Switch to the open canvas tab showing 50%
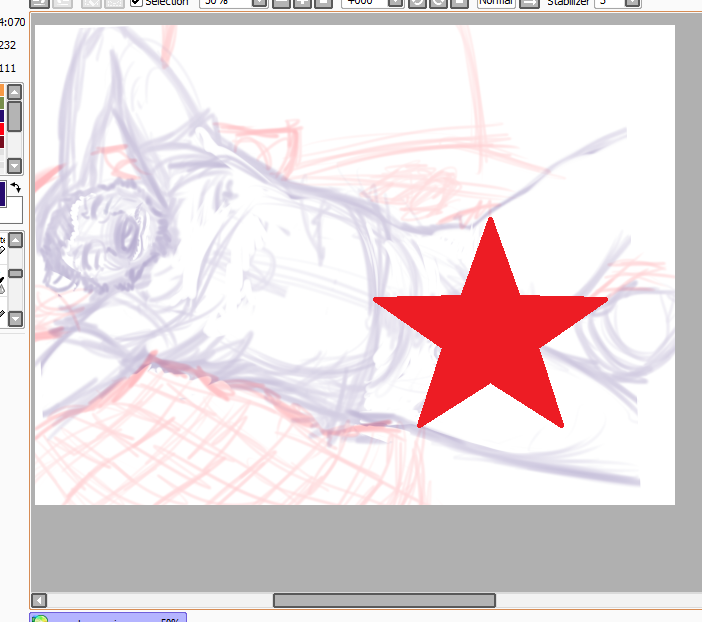The height and width of the screenshot is (622, 702). point(108,618)
